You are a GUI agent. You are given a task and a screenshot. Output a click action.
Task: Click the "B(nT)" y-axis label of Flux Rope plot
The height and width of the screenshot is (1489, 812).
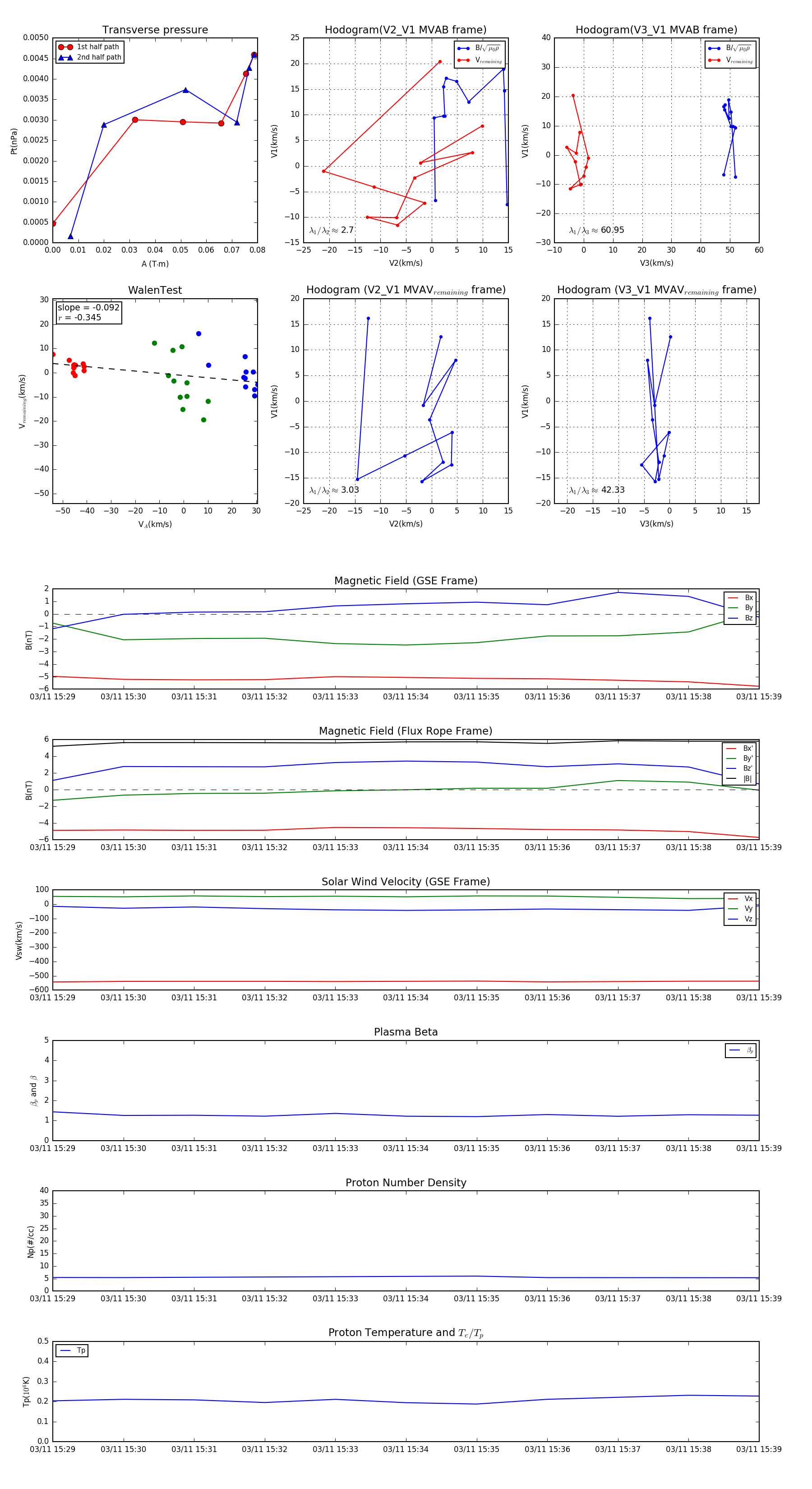(28, 790)
